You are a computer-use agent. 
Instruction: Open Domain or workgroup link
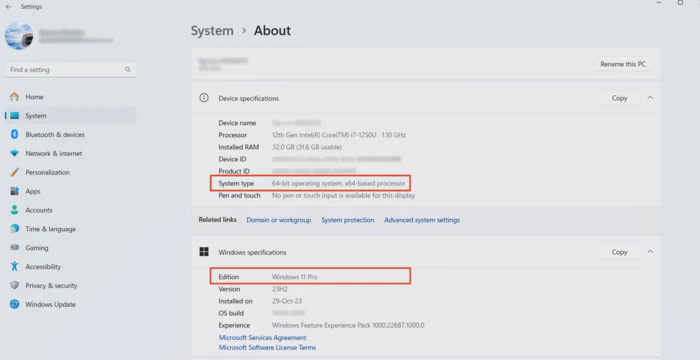(279, 220)
